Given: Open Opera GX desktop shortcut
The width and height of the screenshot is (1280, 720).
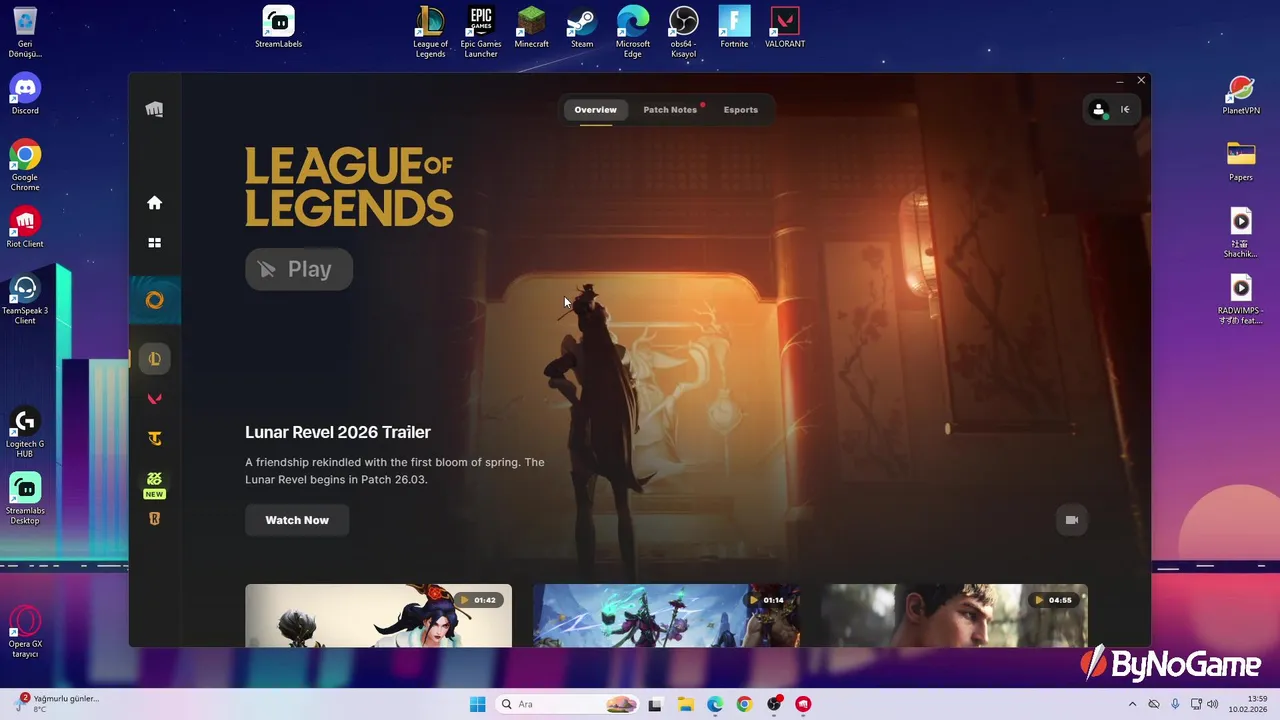Looking at the screenshot, I should [25, 632].
